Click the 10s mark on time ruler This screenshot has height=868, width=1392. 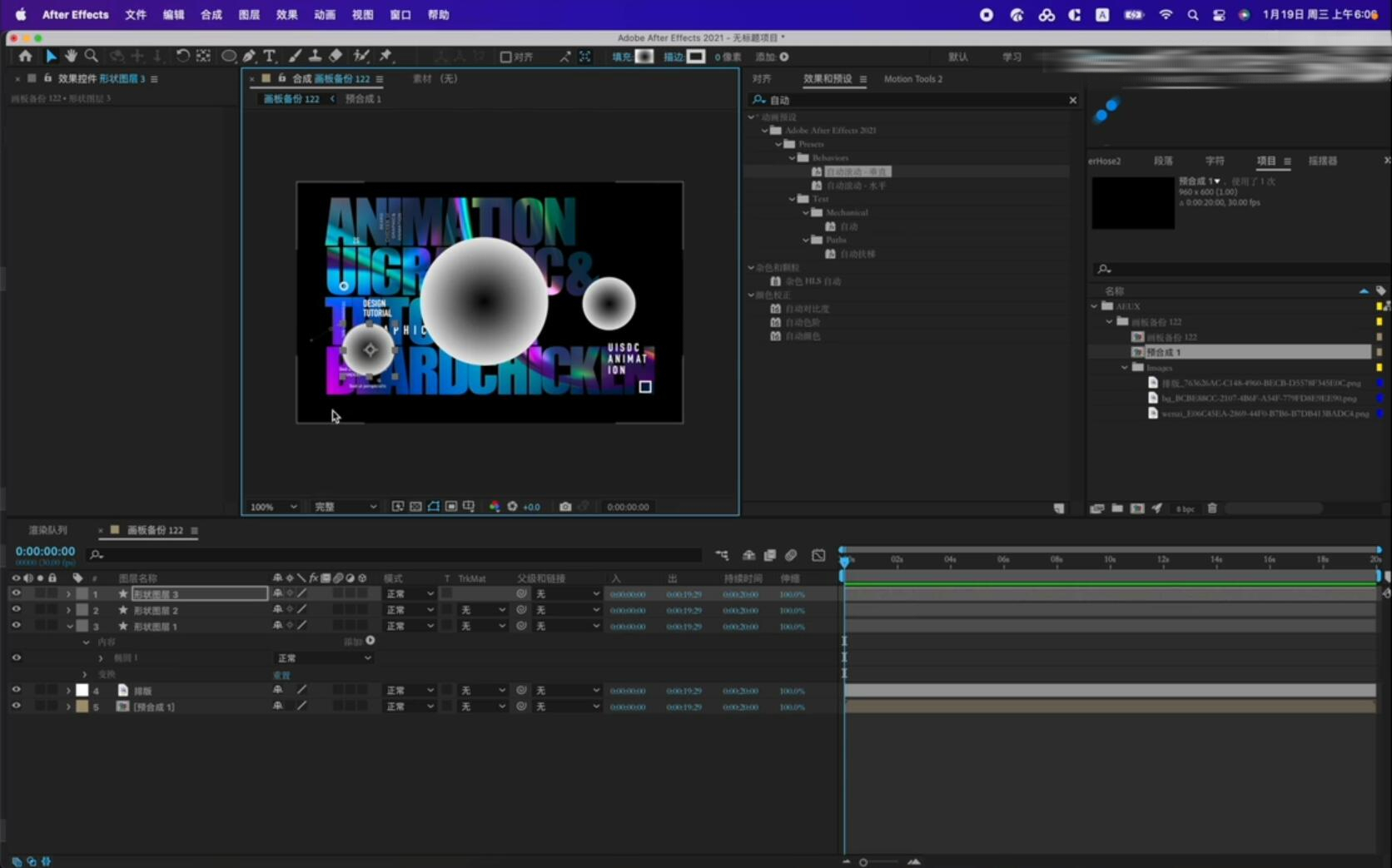point(1110,559)
